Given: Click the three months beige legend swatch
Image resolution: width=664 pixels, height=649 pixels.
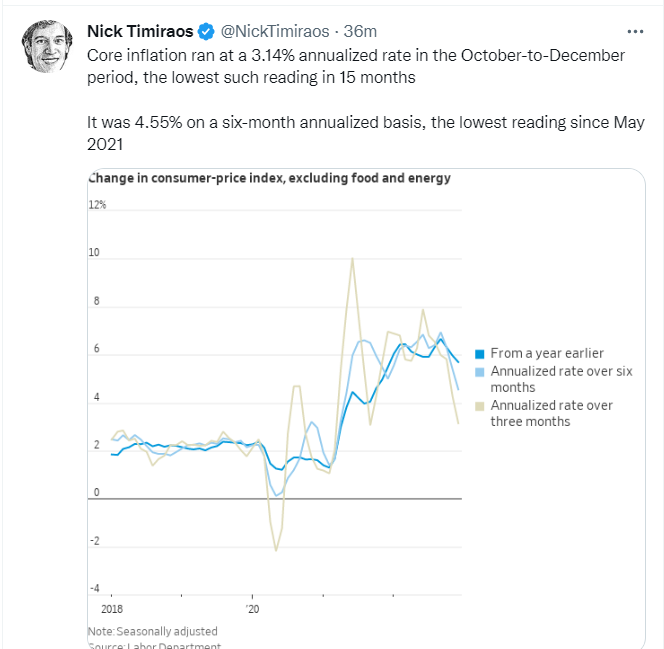Looking at the screenshot, I should click(x=480, y=406).
